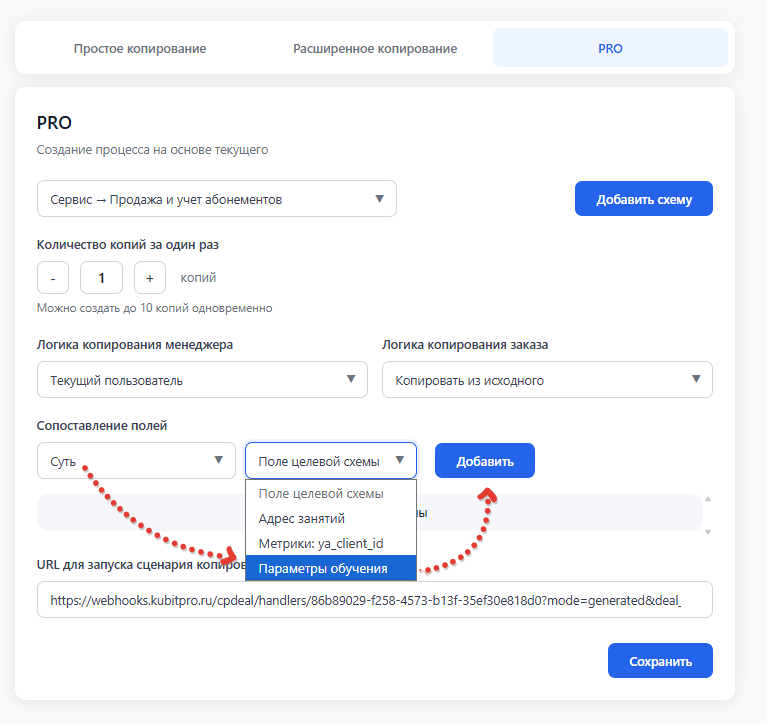Open the Сервис → Продажа и учет абонементов dropdown
This screenshot has height=724, width=767.
[216, 199]
